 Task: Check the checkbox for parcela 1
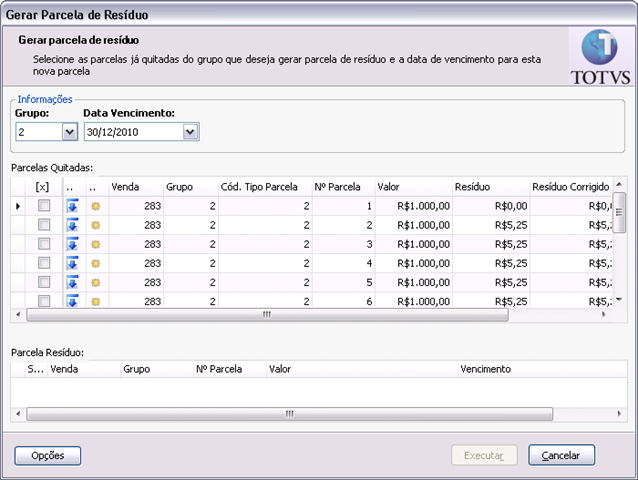(x=44, y=205)
